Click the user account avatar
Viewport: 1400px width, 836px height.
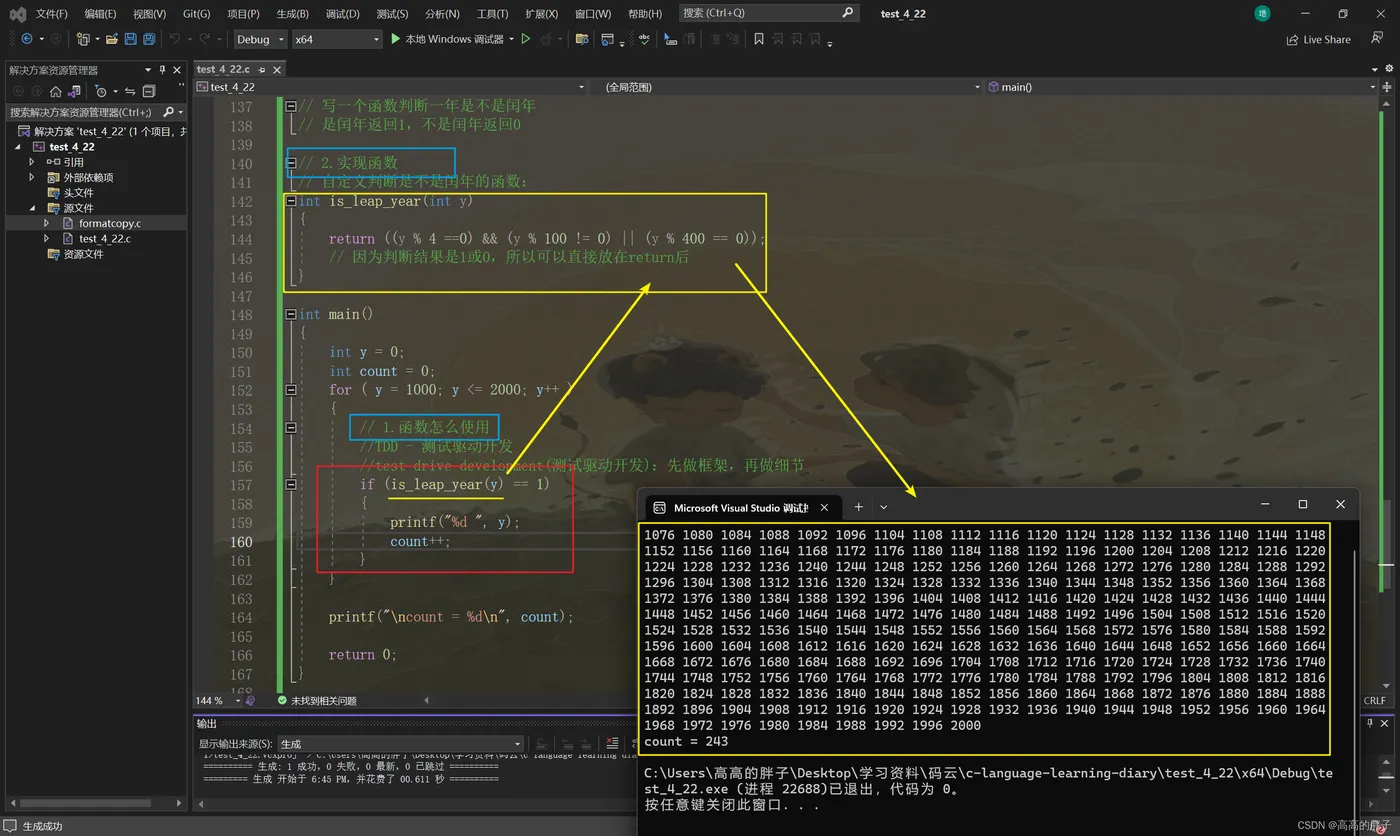click(x=1262, y=13)
